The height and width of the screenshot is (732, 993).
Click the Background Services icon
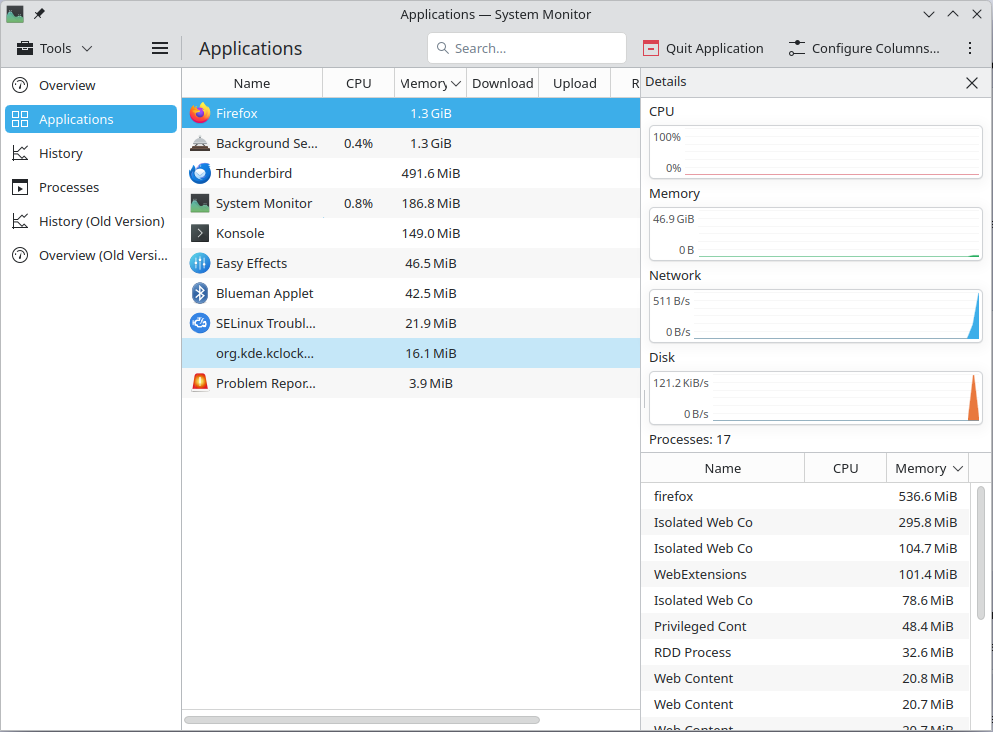point(199,143)
